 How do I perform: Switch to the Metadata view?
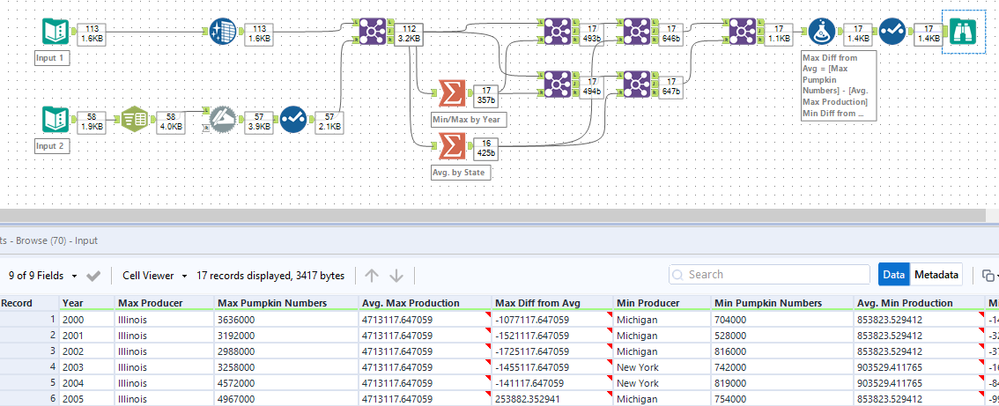[x=937, y=275]
